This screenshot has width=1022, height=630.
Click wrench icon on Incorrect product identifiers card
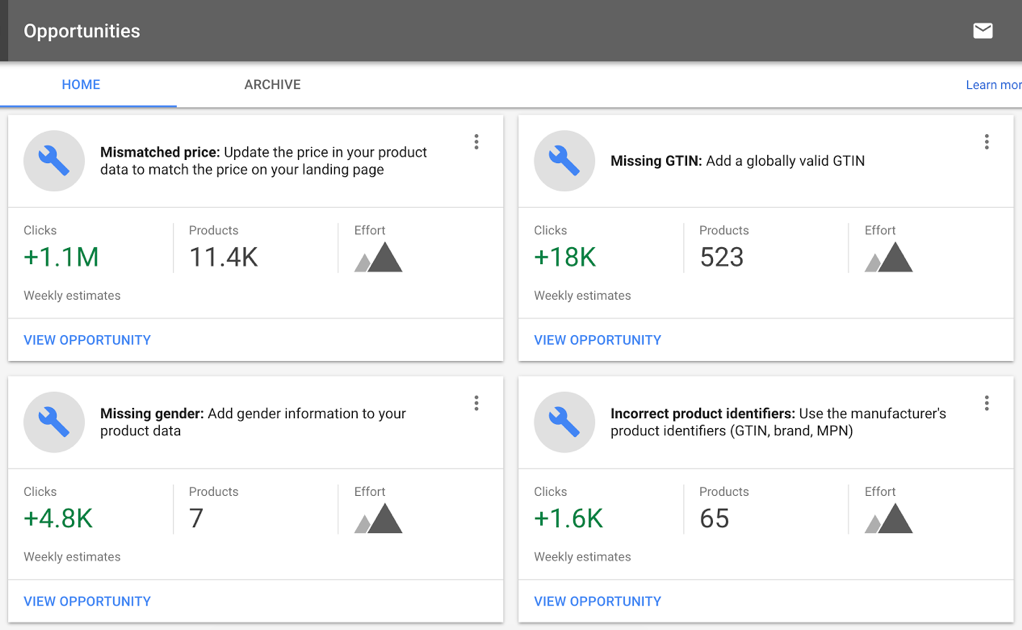(564, 422)
